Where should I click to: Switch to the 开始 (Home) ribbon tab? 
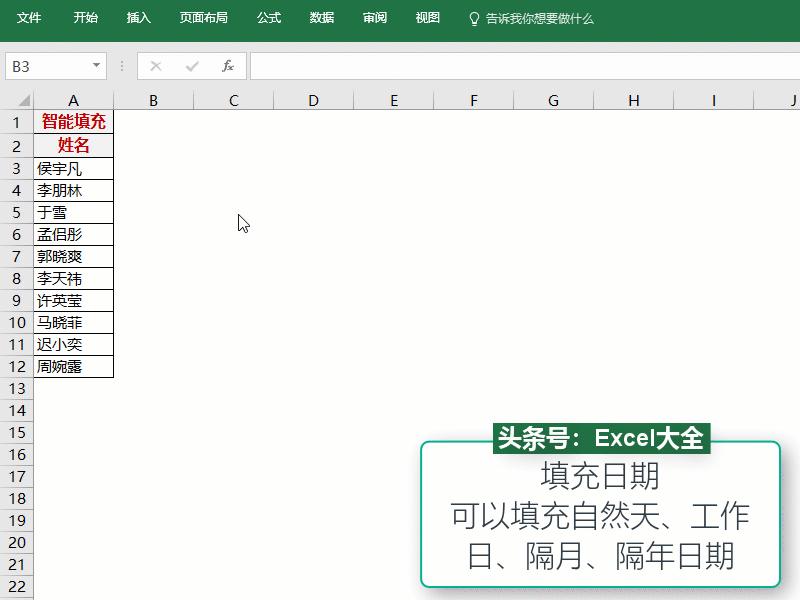[x=85, y=17]
